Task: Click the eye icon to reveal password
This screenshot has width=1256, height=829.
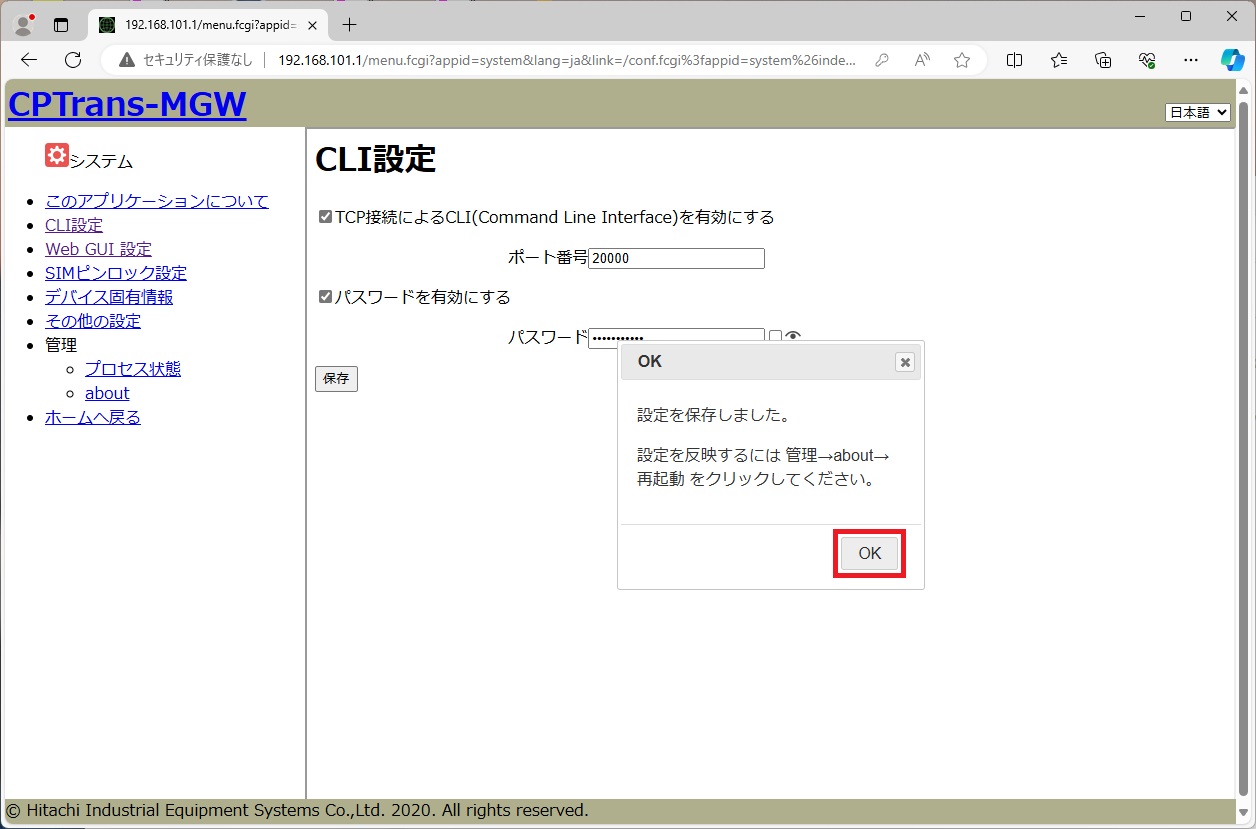Action: [x=793, y=337]
